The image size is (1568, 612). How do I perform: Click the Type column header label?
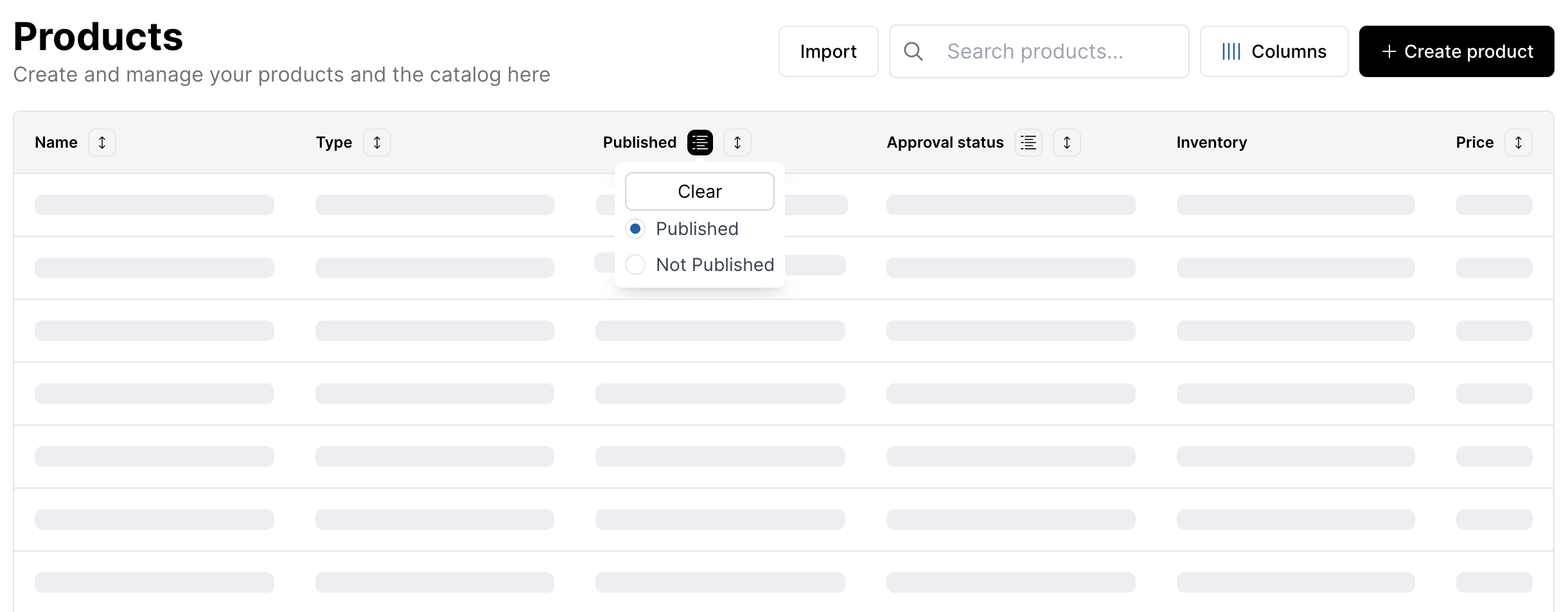334,143
